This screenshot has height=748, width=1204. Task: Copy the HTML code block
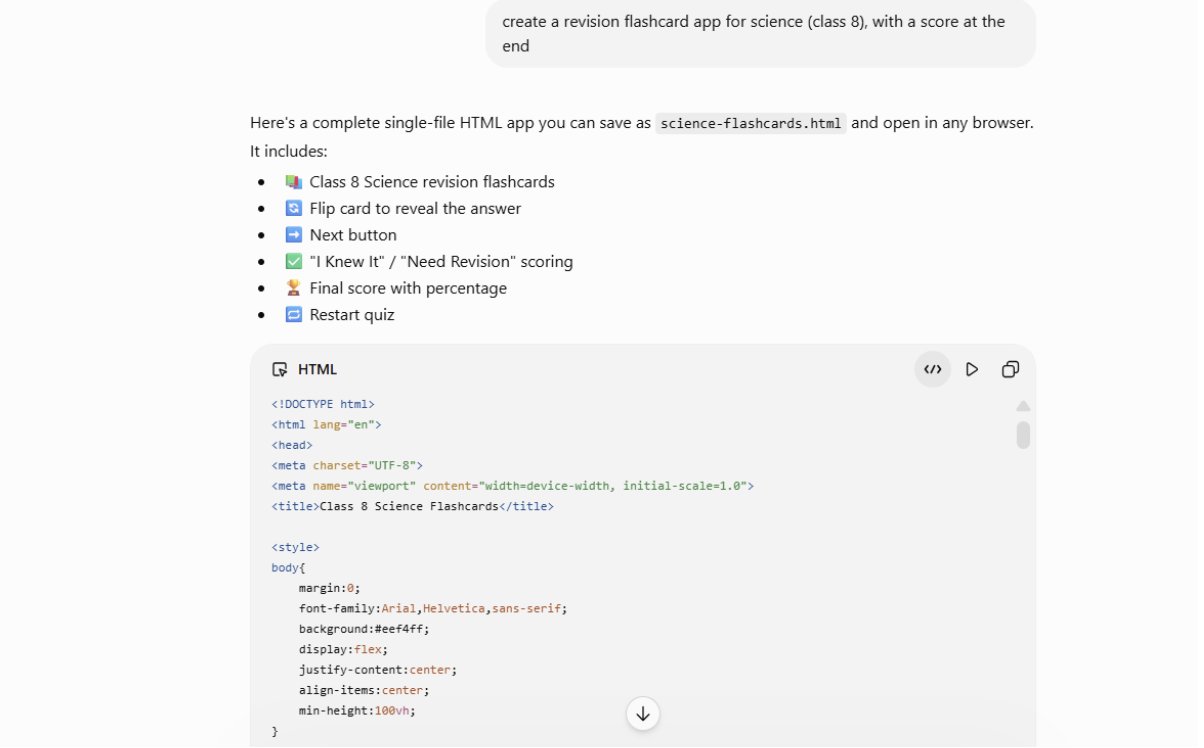(1010, 369)
